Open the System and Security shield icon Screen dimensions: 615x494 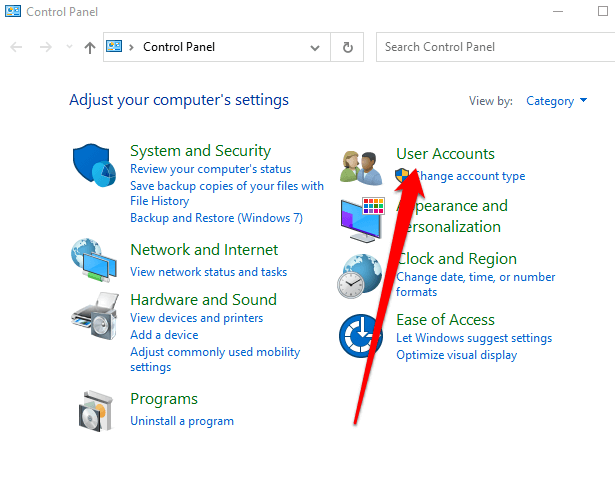[95, 166]
